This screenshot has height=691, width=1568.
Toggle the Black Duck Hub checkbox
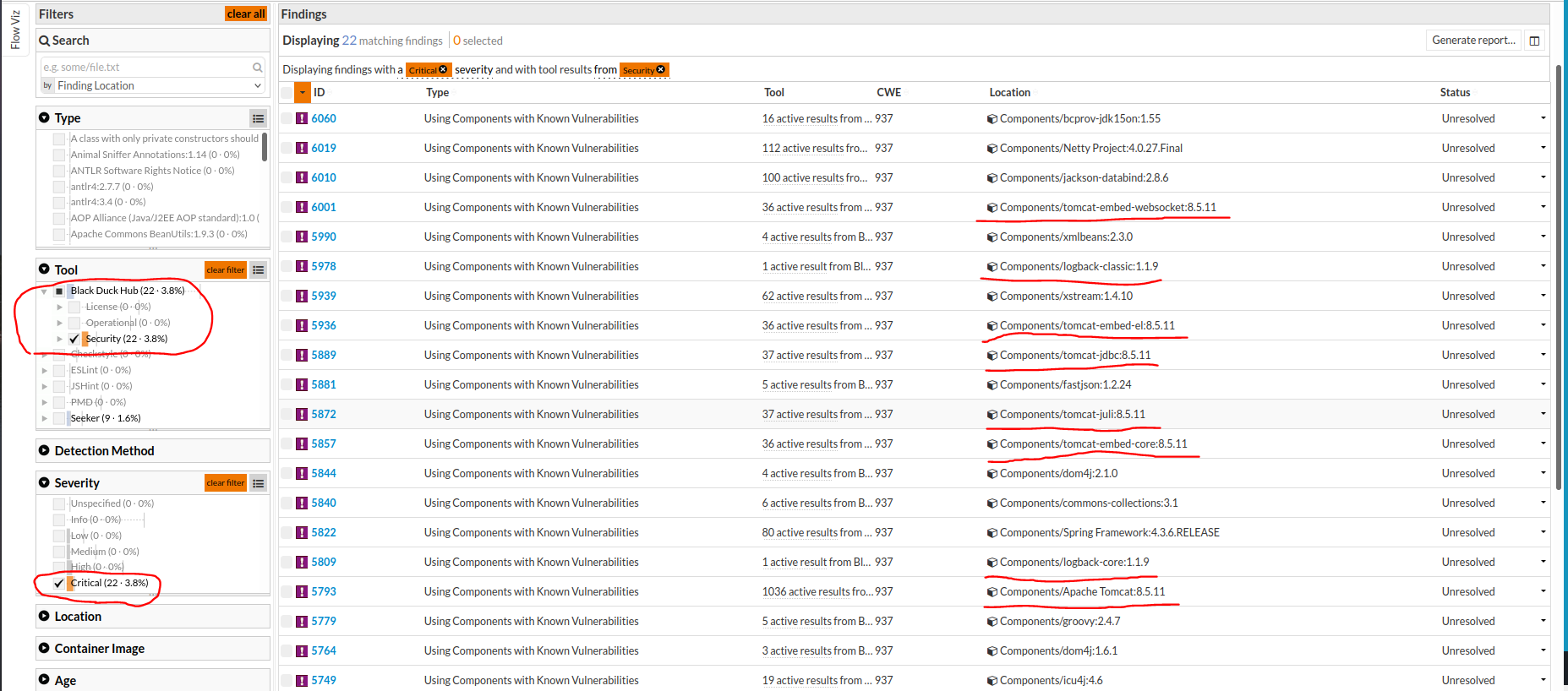tap(59, 291)
